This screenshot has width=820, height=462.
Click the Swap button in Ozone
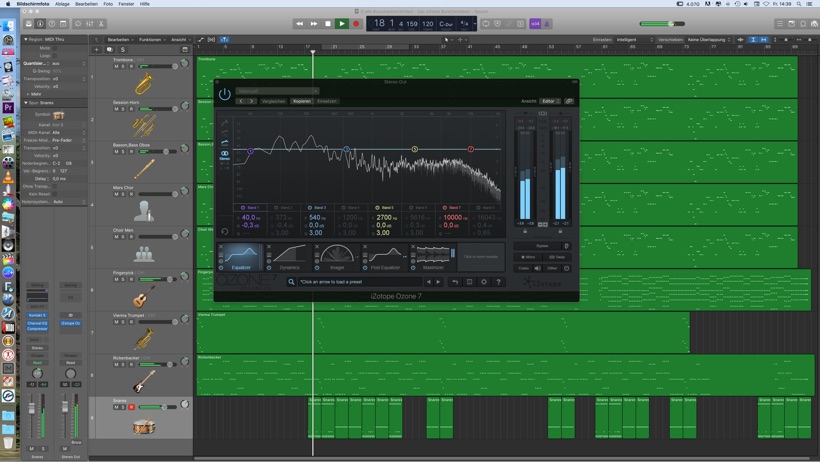click(x=557, y=257)
